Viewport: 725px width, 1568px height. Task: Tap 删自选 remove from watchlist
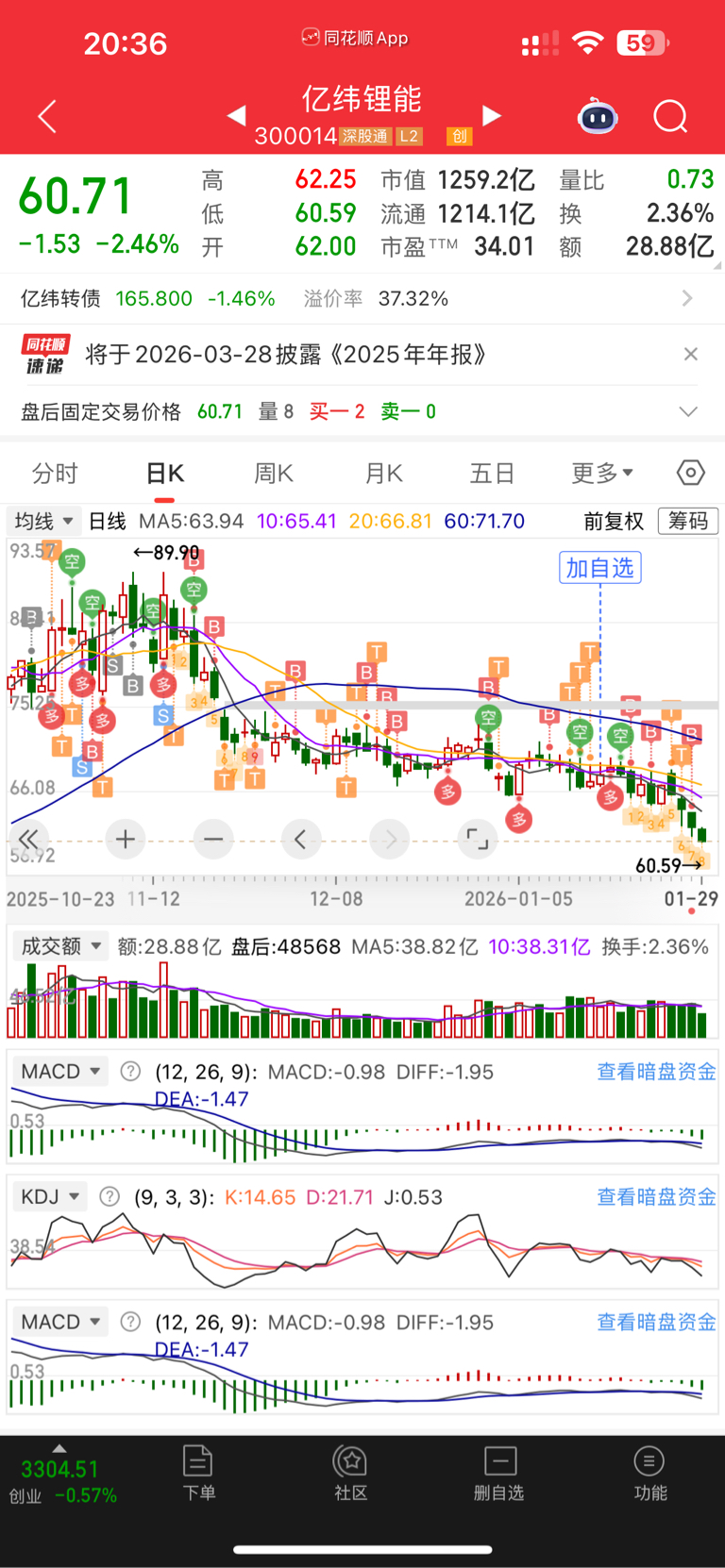coord(499,1473)
